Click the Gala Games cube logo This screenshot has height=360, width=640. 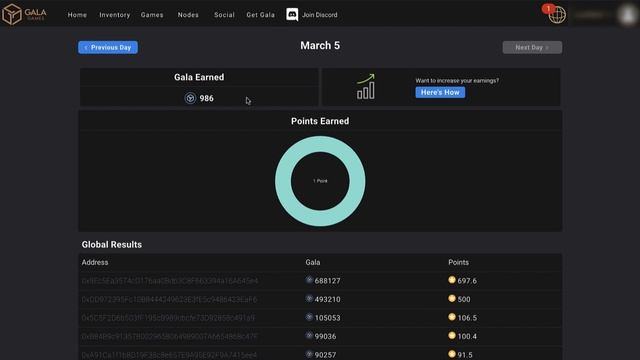pyautogui.click(x=12, y=14)
